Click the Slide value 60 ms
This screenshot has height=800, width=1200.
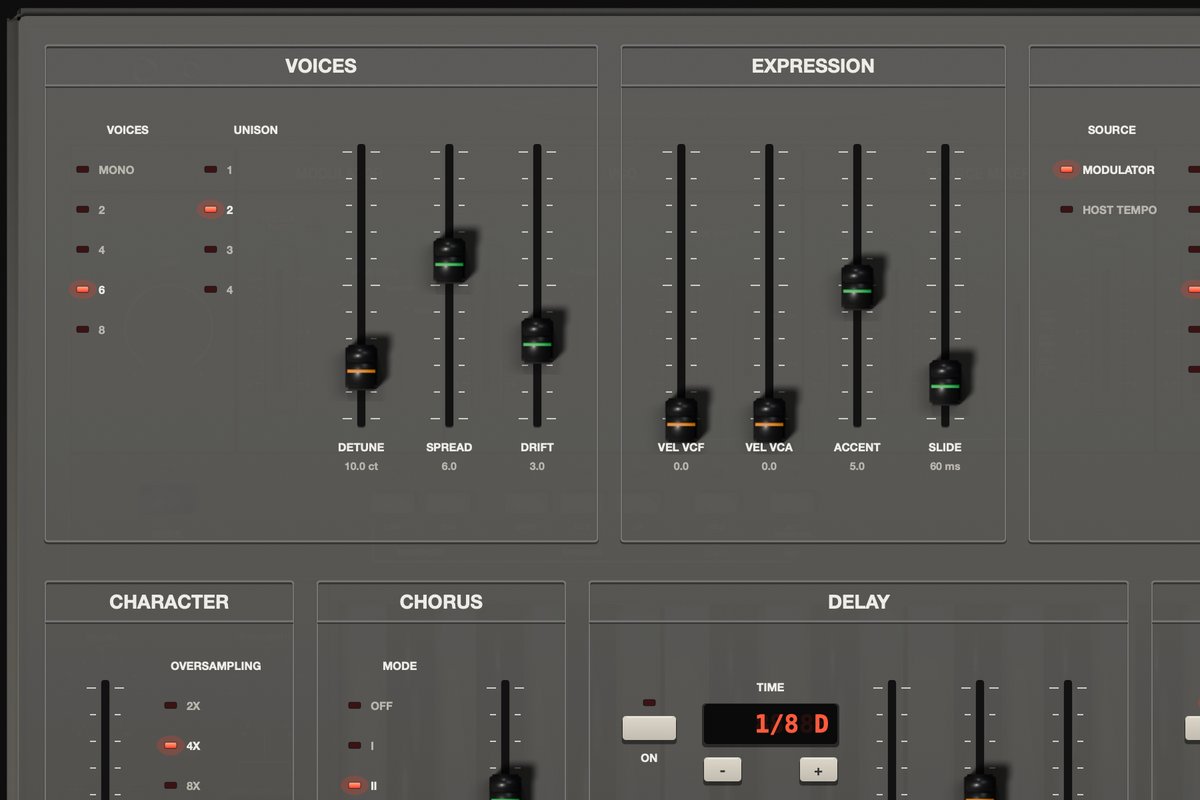(x=945, y=466)
